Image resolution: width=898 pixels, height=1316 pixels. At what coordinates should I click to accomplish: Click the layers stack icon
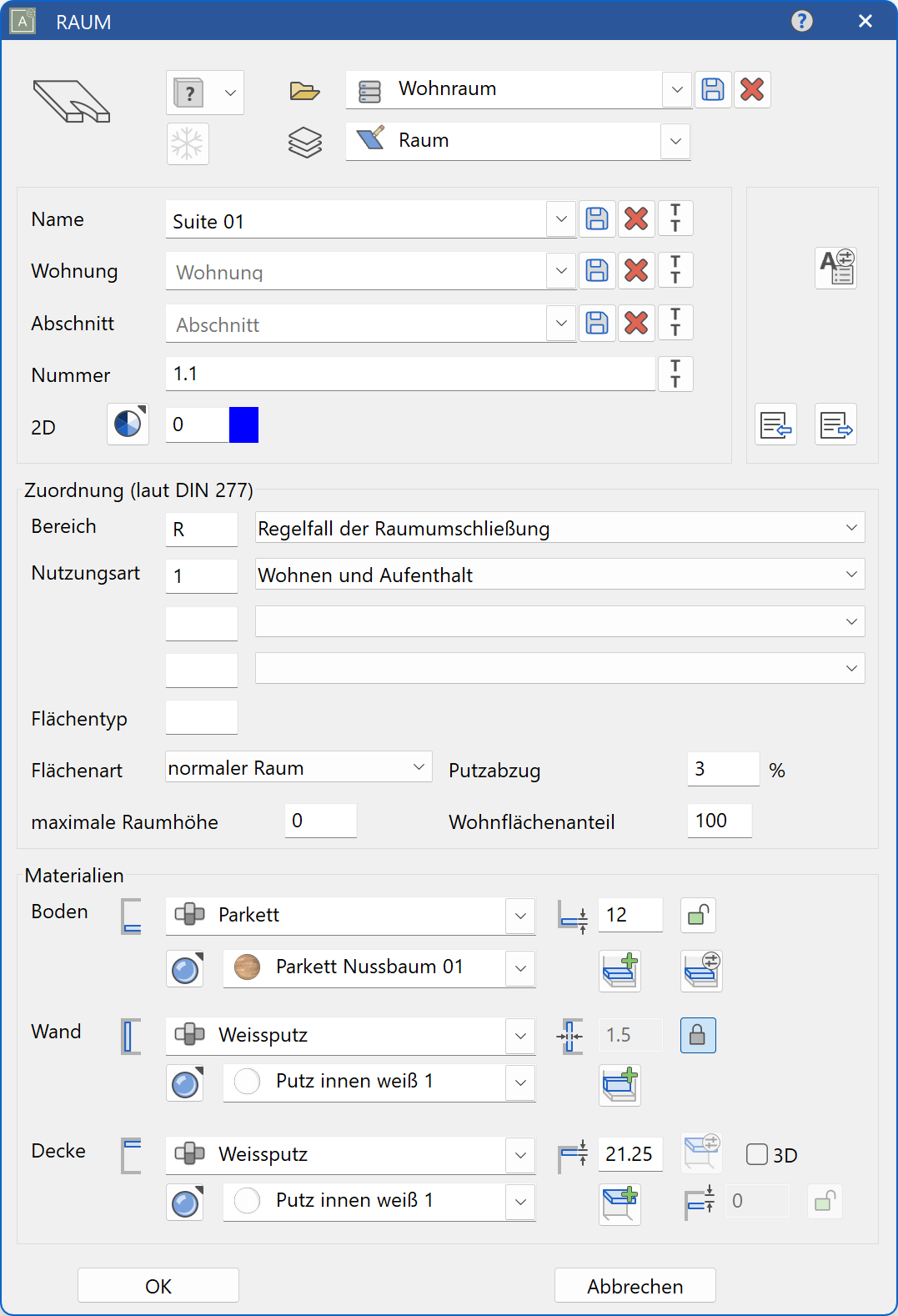[x=304, y=142]
